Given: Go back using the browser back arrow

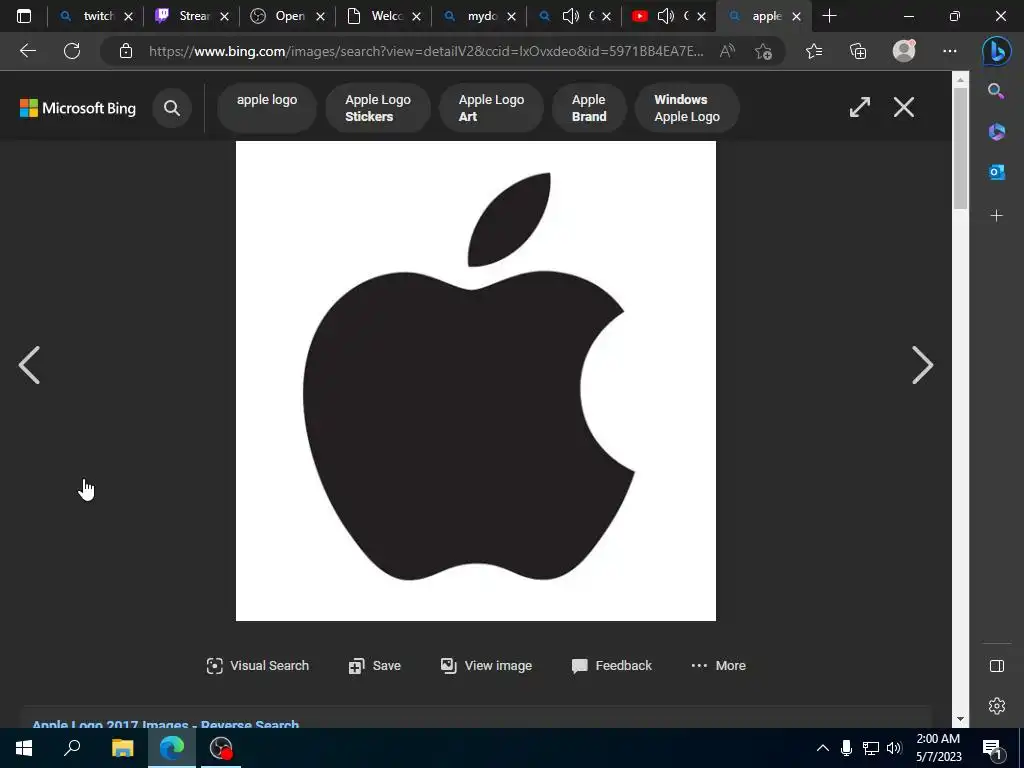Looking at the screenshot, I should [x=27, y=51].
